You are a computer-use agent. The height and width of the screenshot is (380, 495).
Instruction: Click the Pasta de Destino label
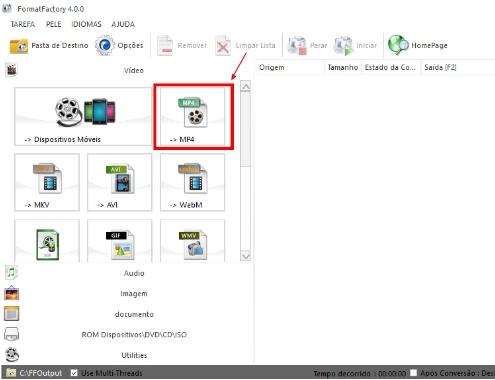point(60,45)
